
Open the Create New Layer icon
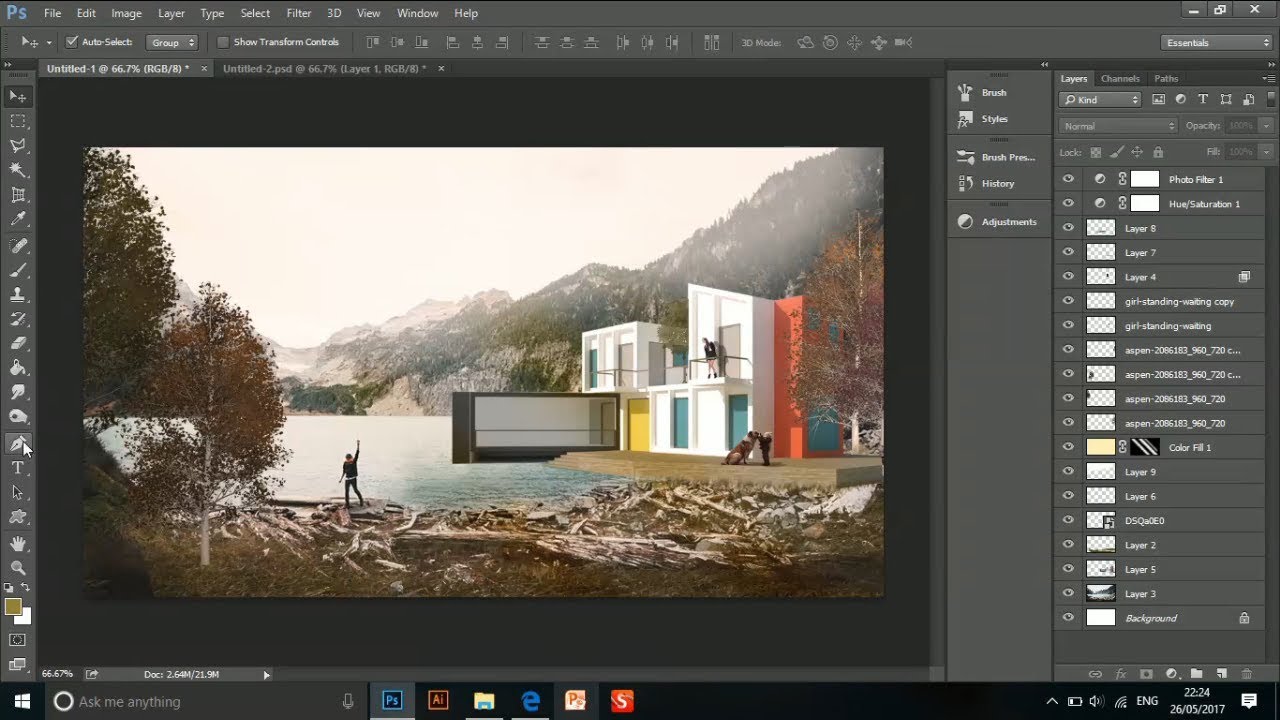[1221, 673]
